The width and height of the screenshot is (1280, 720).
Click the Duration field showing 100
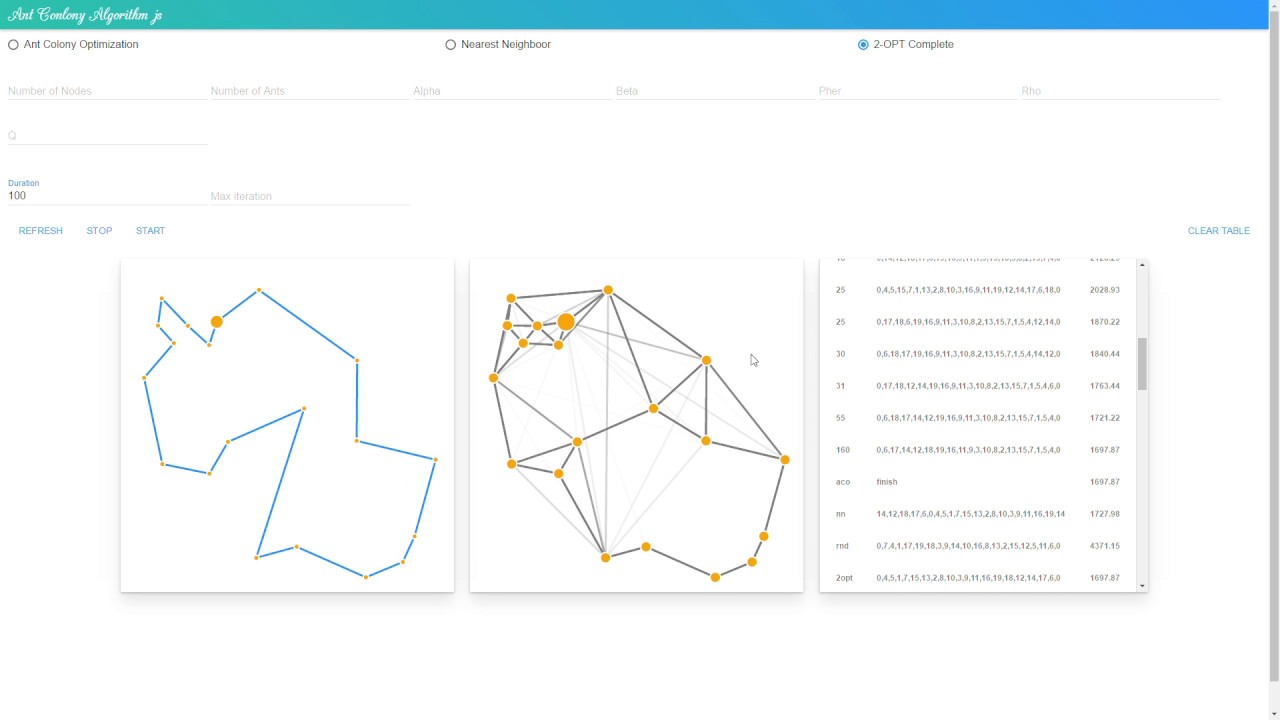pyautogui.click(x=107, y=196)
